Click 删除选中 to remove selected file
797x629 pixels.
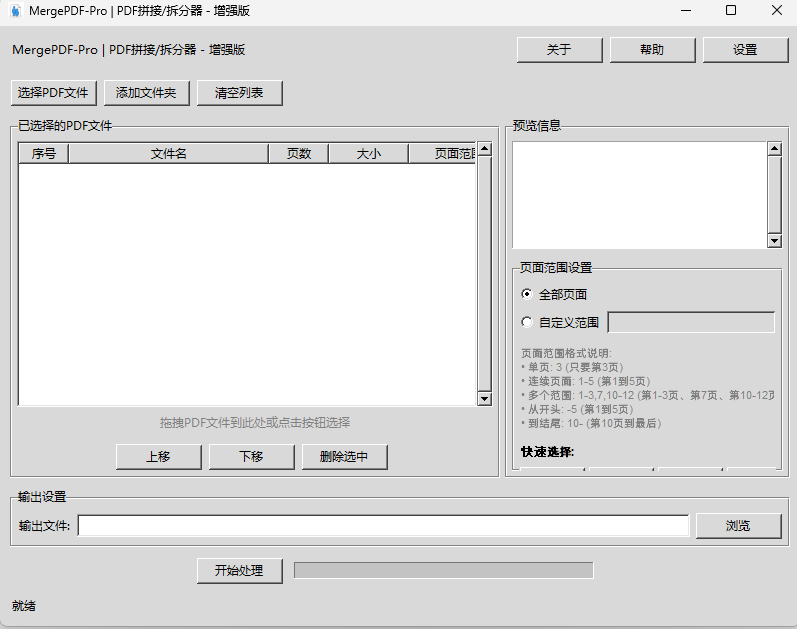[345, 457]
